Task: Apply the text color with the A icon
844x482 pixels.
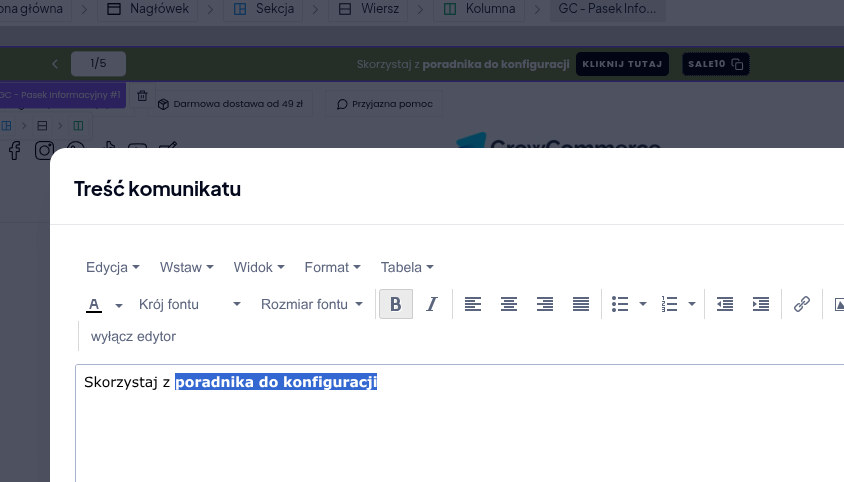Action: pos(94,304)
